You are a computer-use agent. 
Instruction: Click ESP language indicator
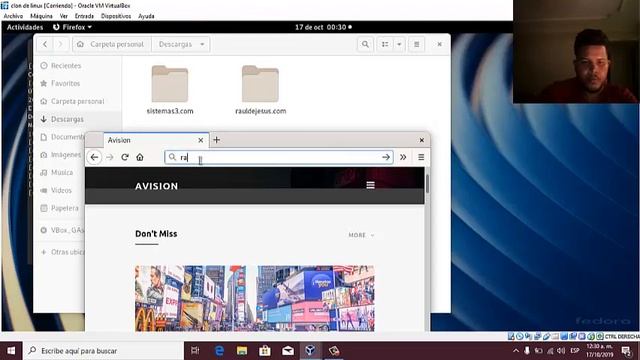[x=575, y=351]
